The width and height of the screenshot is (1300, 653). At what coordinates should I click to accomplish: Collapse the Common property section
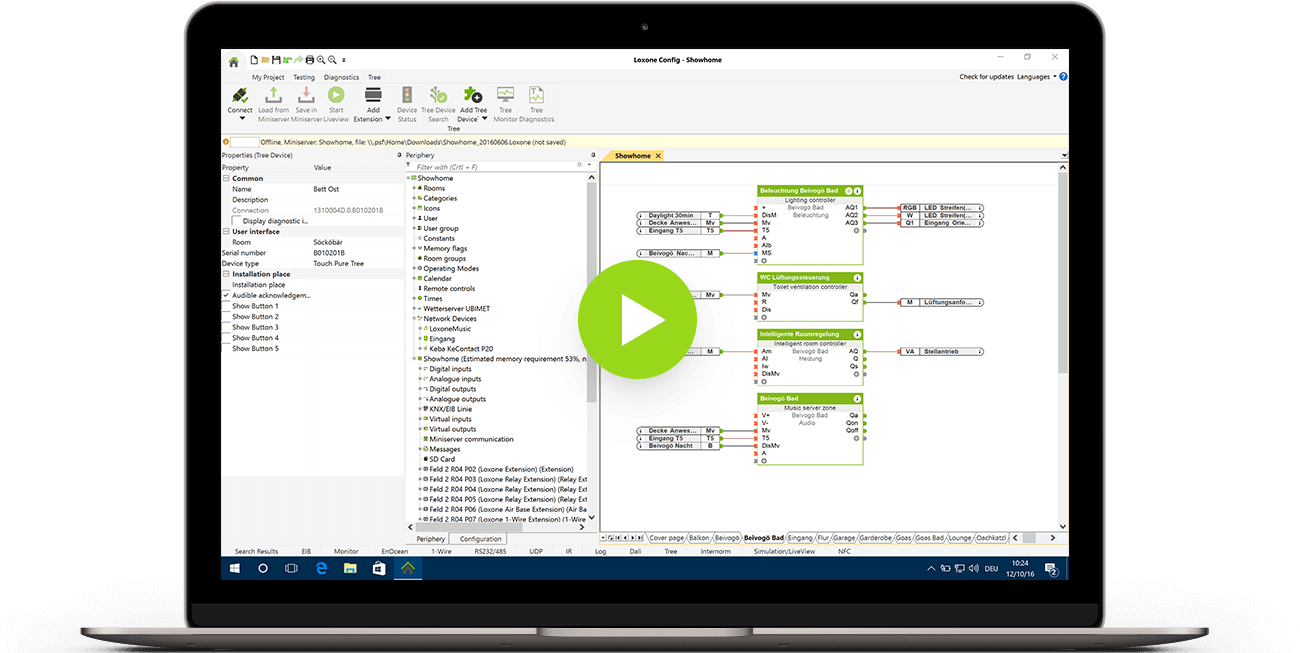click(x=226, y=178)
